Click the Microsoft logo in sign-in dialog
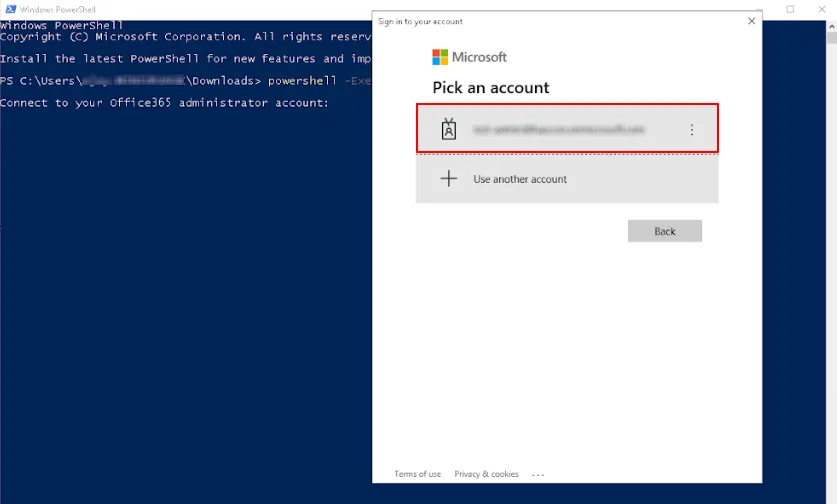Image resolution: width=837 pixels, height=504 pixels. (x=469, y=57)
